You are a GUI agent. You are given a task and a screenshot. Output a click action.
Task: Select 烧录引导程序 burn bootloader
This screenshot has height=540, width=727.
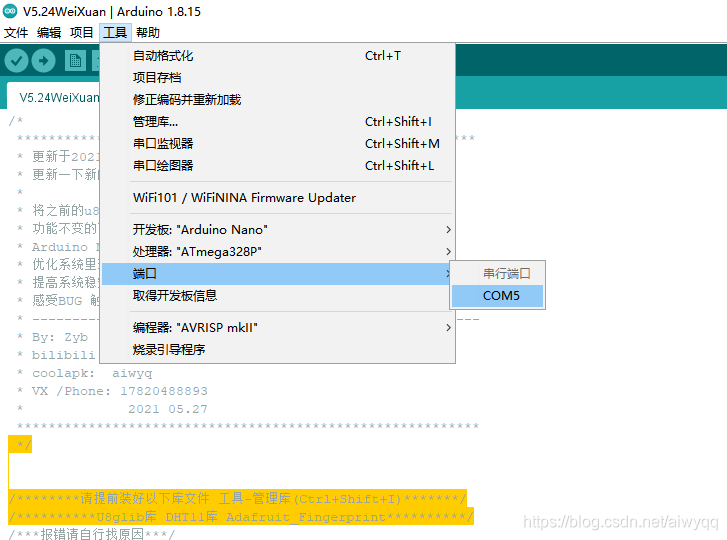(x=277, y=349)
